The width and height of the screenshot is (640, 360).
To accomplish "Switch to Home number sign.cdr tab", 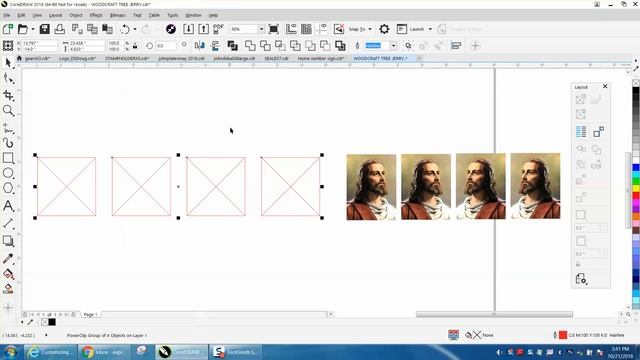I will (x=321, y=58).
